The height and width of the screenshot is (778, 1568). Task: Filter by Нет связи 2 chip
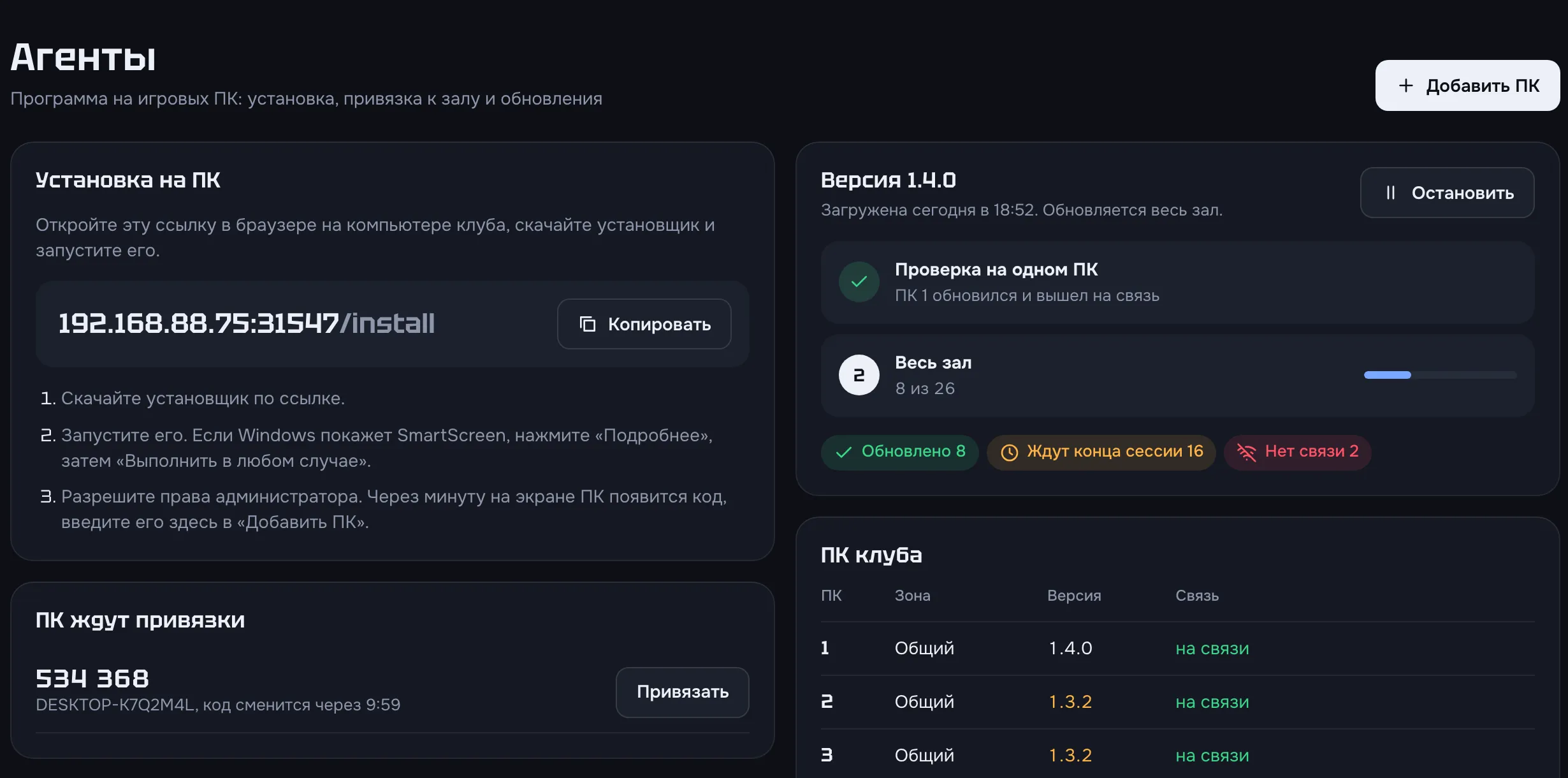1298,452
